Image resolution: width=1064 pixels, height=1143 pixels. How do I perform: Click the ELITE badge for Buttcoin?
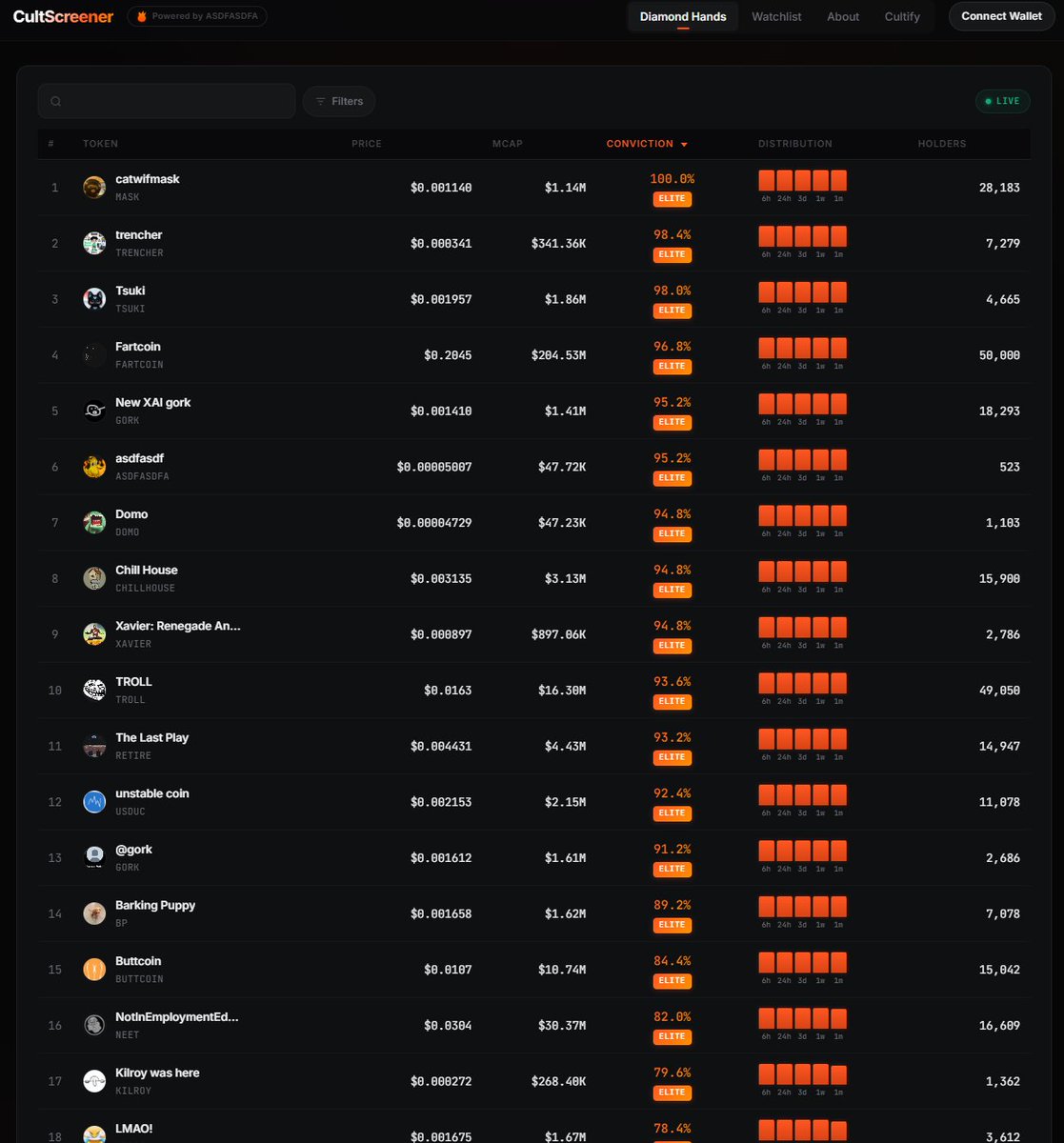click(673, 980)
